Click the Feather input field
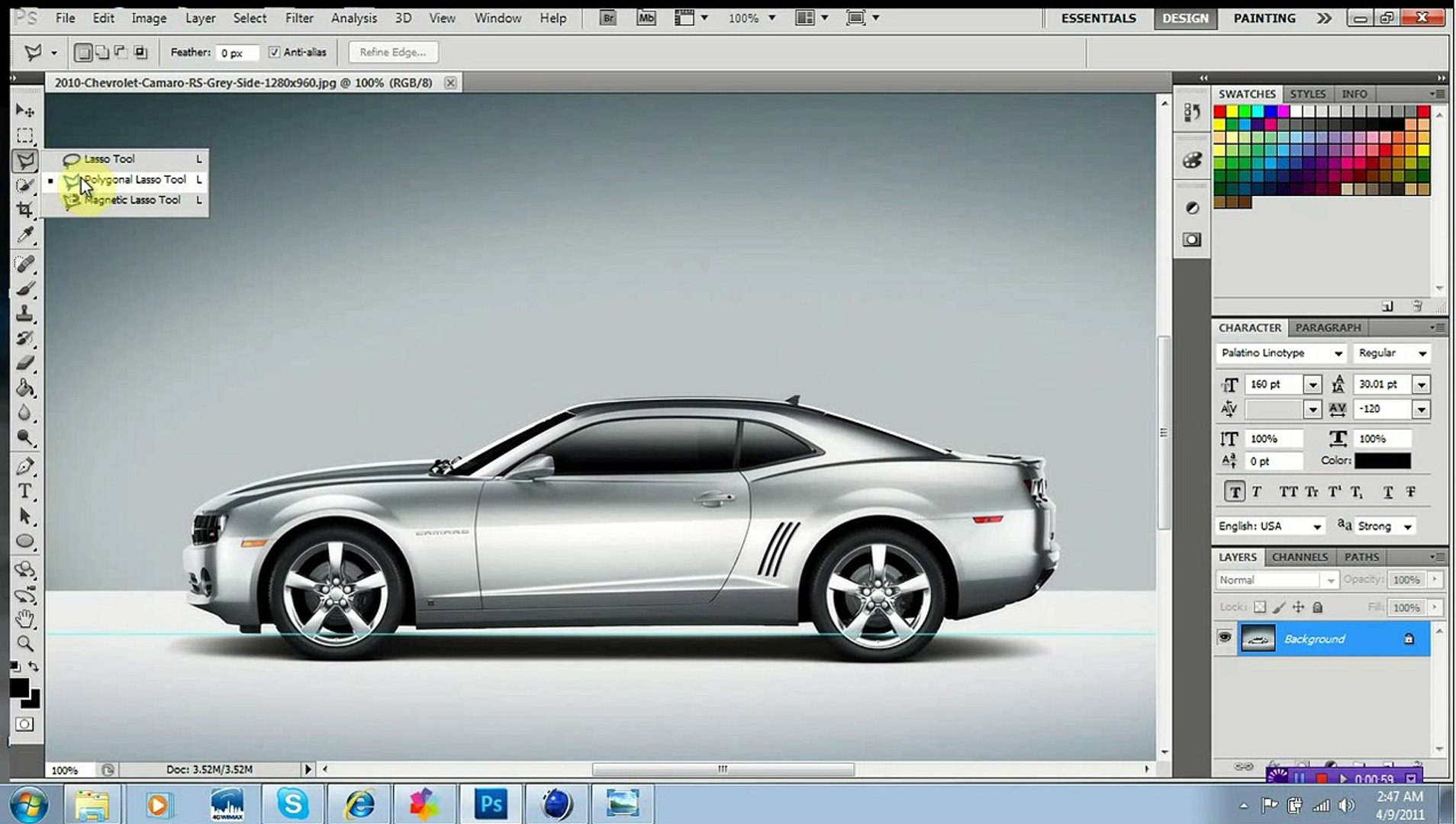 pyautogui.click(x=237, y=53)
